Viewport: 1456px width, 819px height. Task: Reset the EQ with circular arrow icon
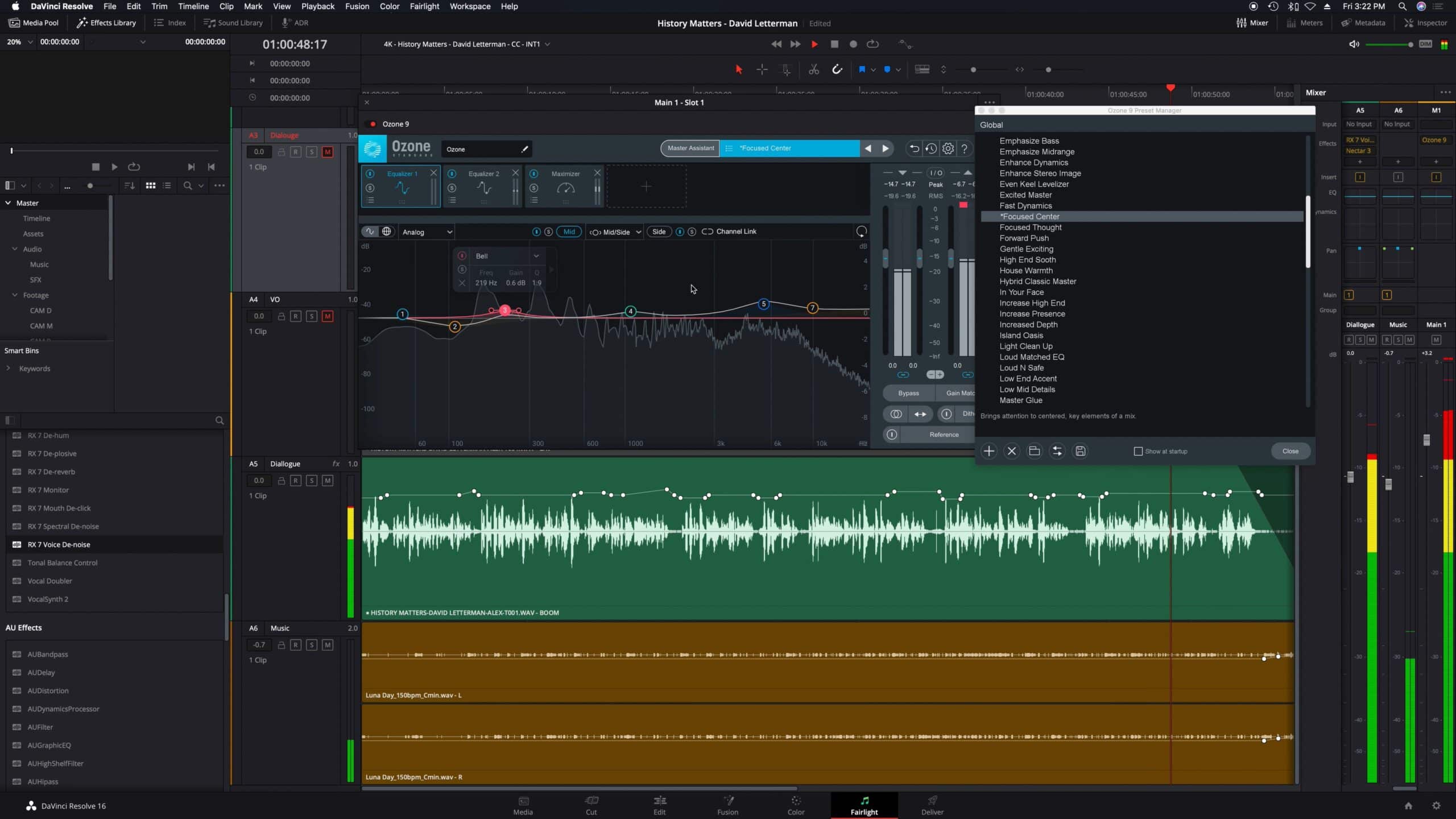(x=862, y=231)
